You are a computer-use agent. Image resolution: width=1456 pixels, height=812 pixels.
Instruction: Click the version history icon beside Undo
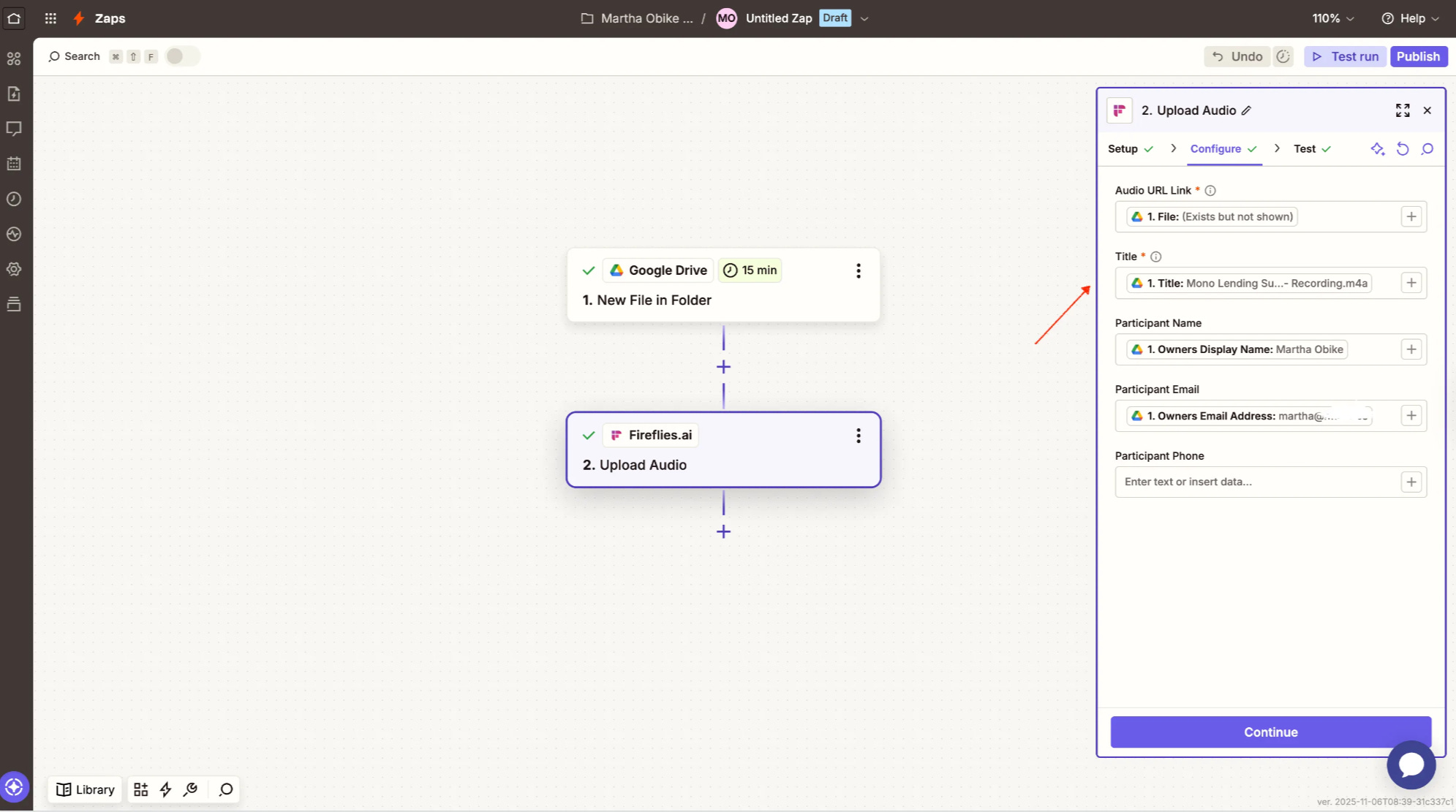[1283, 56]
